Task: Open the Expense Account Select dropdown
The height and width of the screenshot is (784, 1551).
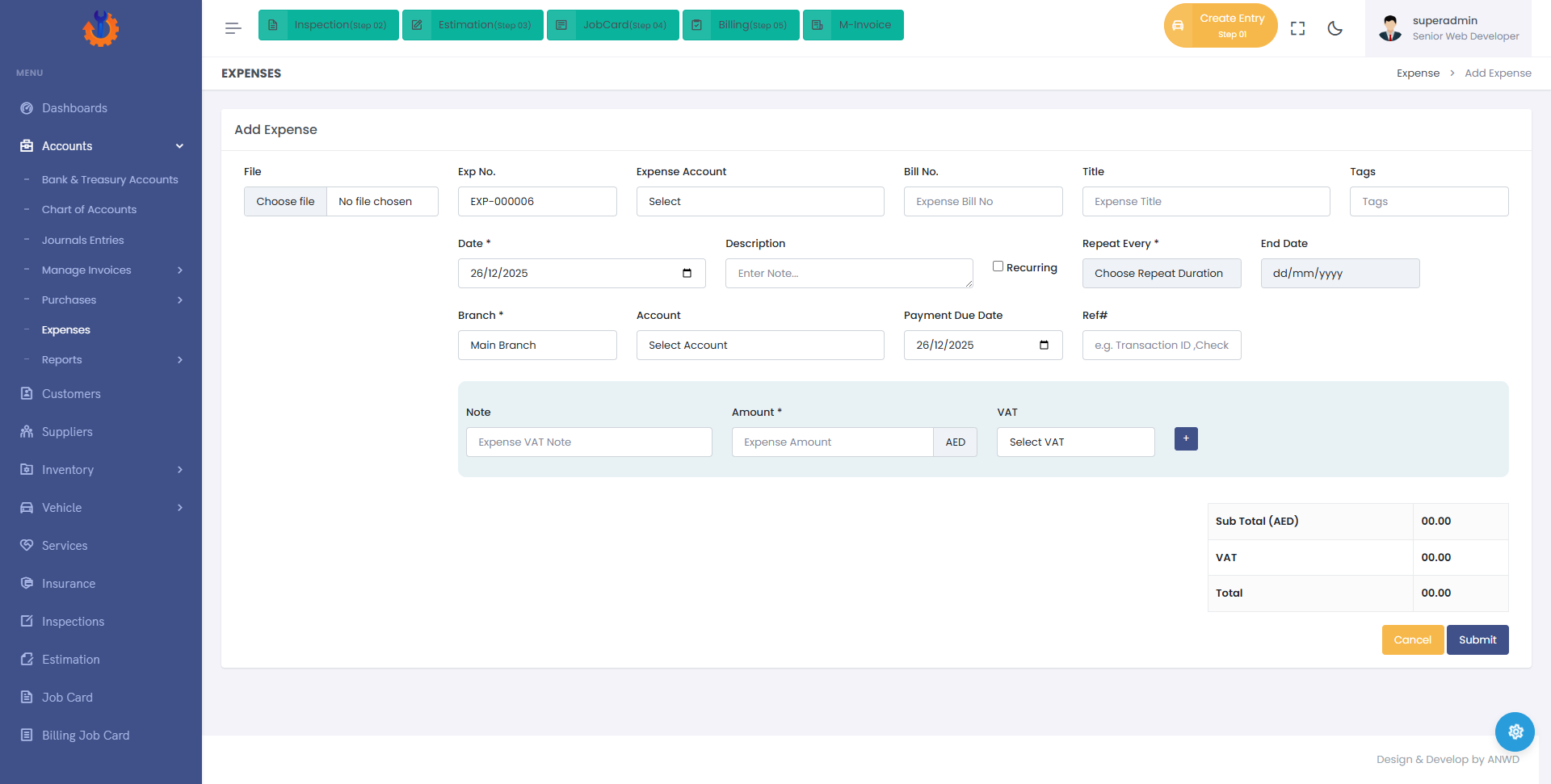Action: pyautogui.click(x=760, y=201)
